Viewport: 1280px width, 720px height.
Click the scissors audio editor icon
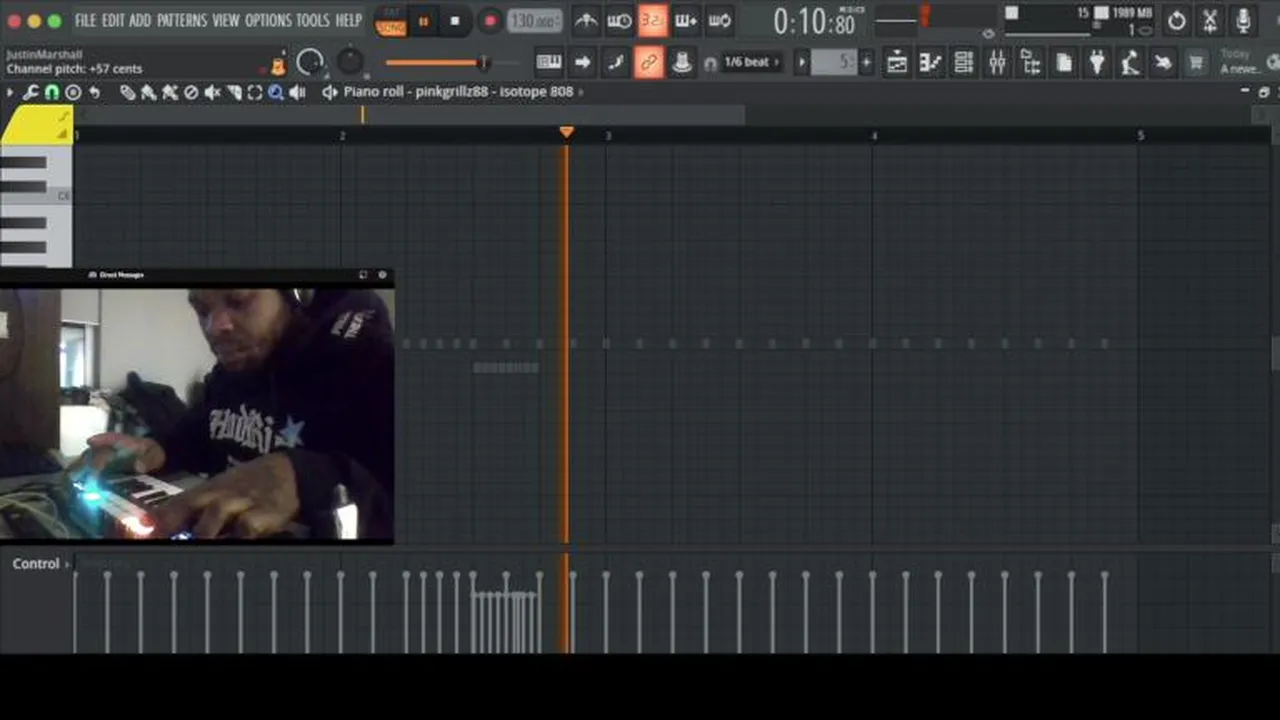point(1210,20)
